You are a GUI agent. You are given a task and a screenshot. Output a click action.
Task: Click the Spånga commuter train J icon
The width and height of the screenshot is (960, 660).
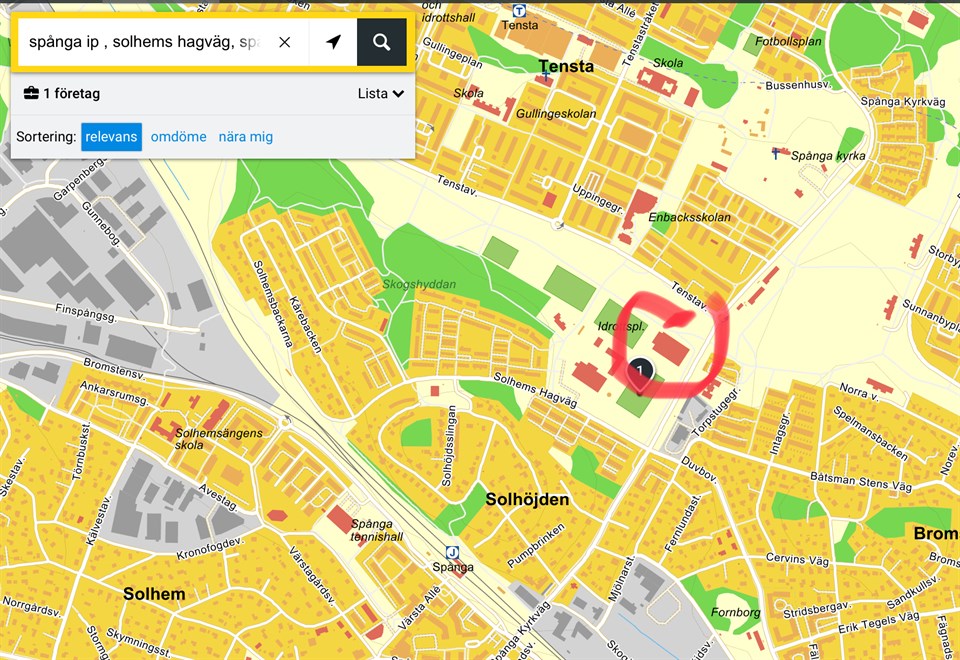(x=452, y=551)
